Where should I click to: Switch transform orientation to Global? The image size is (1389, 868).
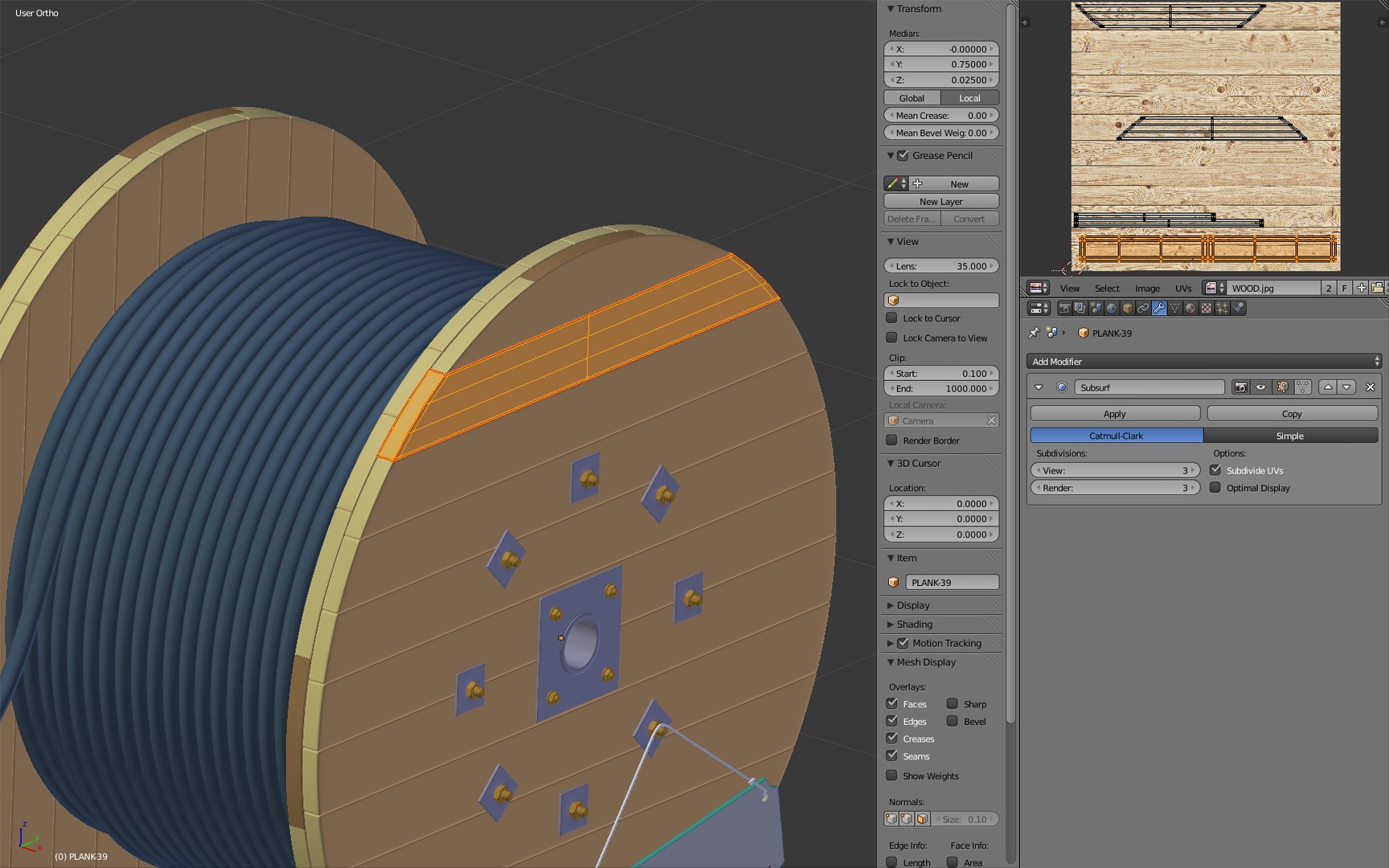tap(912, 98)
